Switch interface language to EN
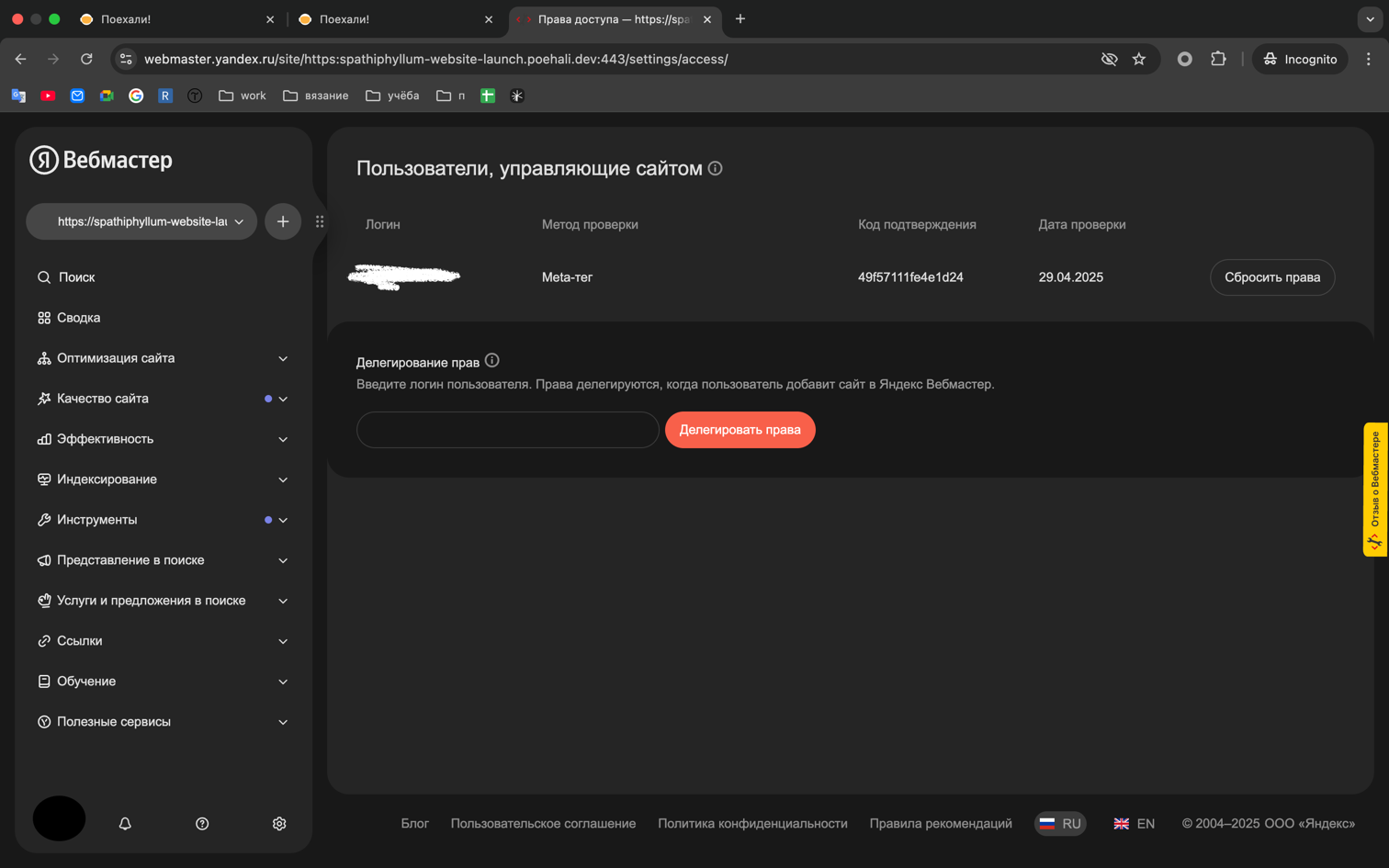Screen dimensions: 1389x868 [1135, 823]
